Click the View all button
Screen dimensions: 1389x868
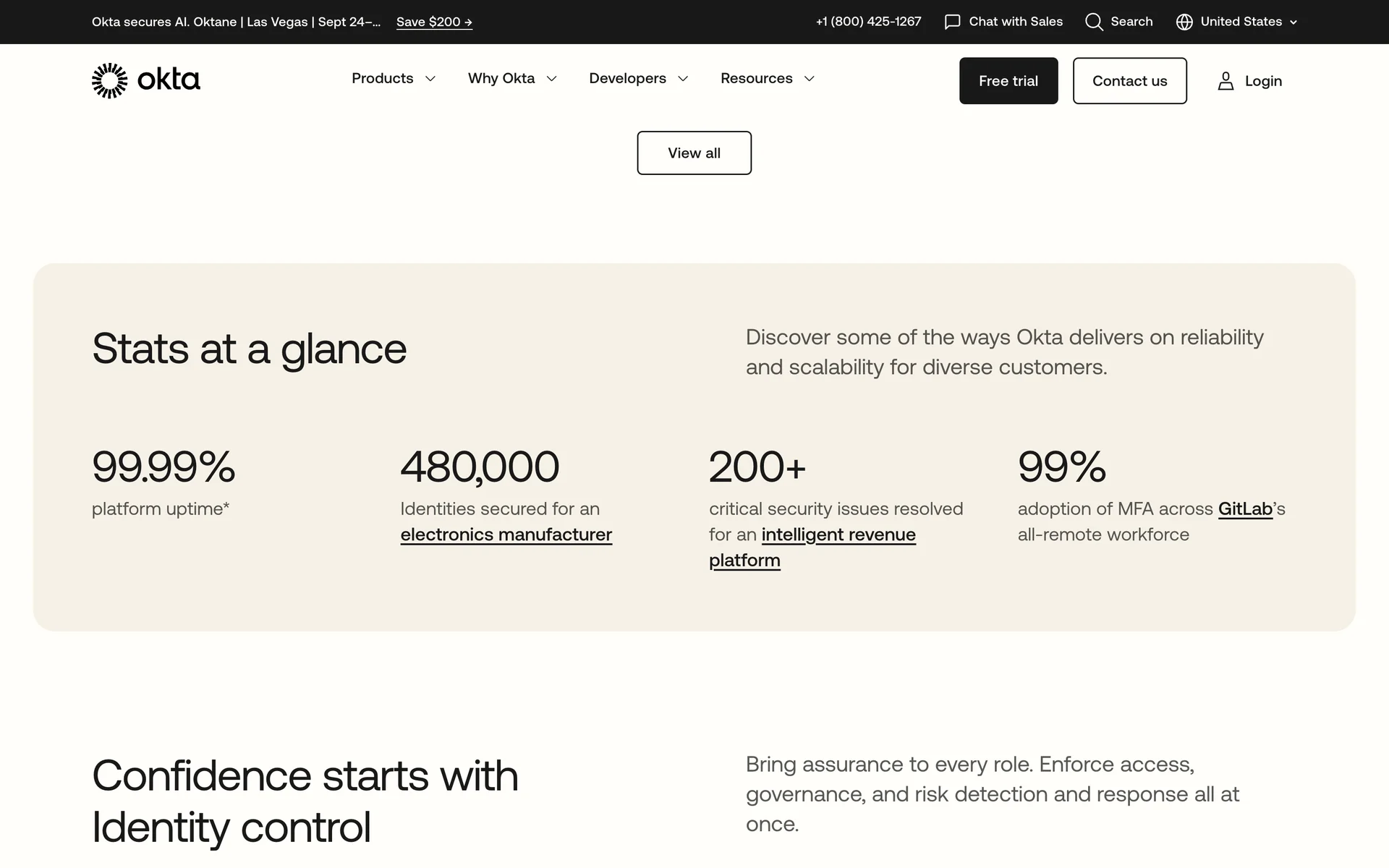coord(694,153)
